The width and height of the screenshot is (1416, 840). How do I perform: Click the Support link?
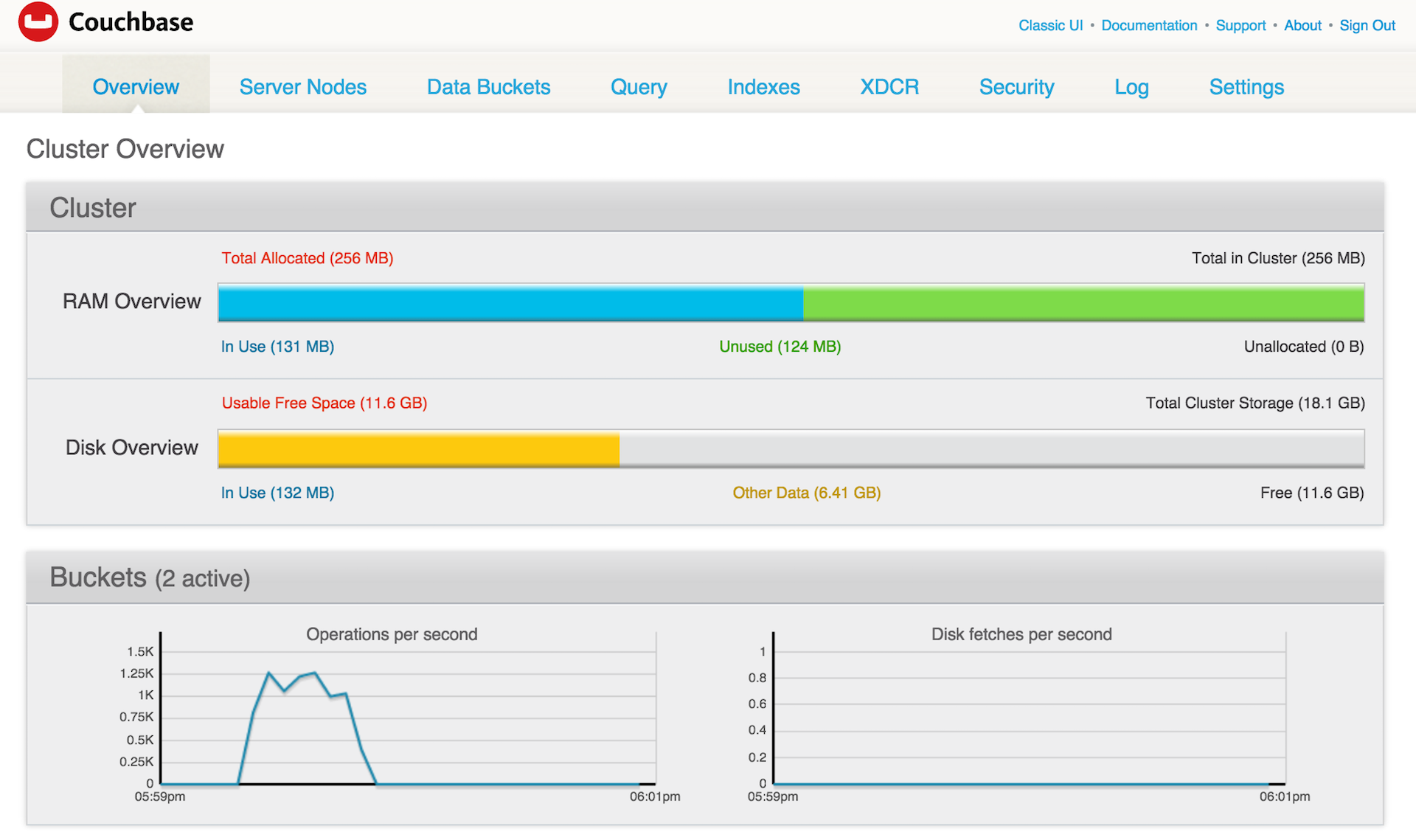click(1240, 25)
